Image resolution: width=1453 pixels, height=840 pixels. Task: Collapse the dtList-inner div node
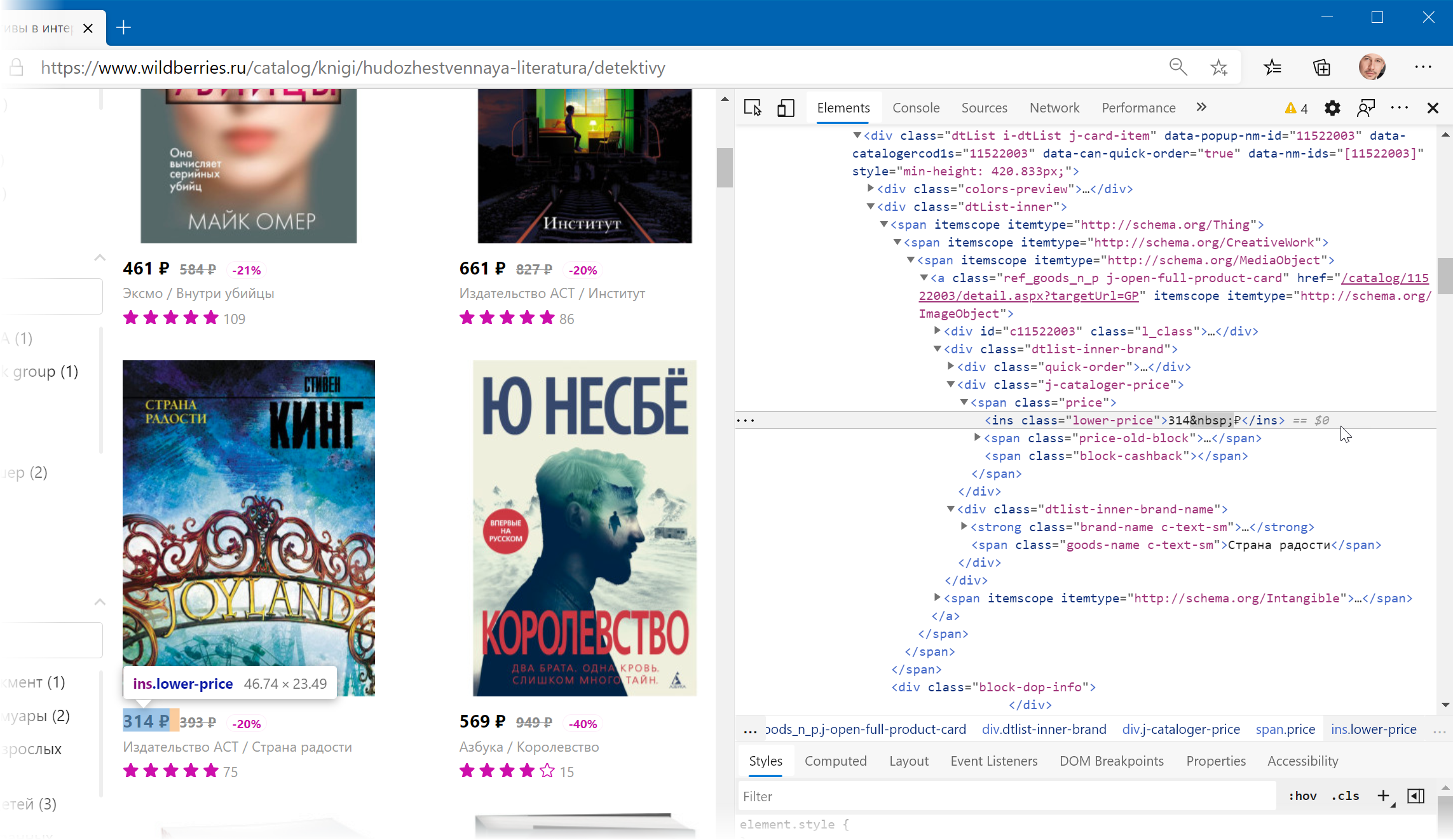(871, 207)
